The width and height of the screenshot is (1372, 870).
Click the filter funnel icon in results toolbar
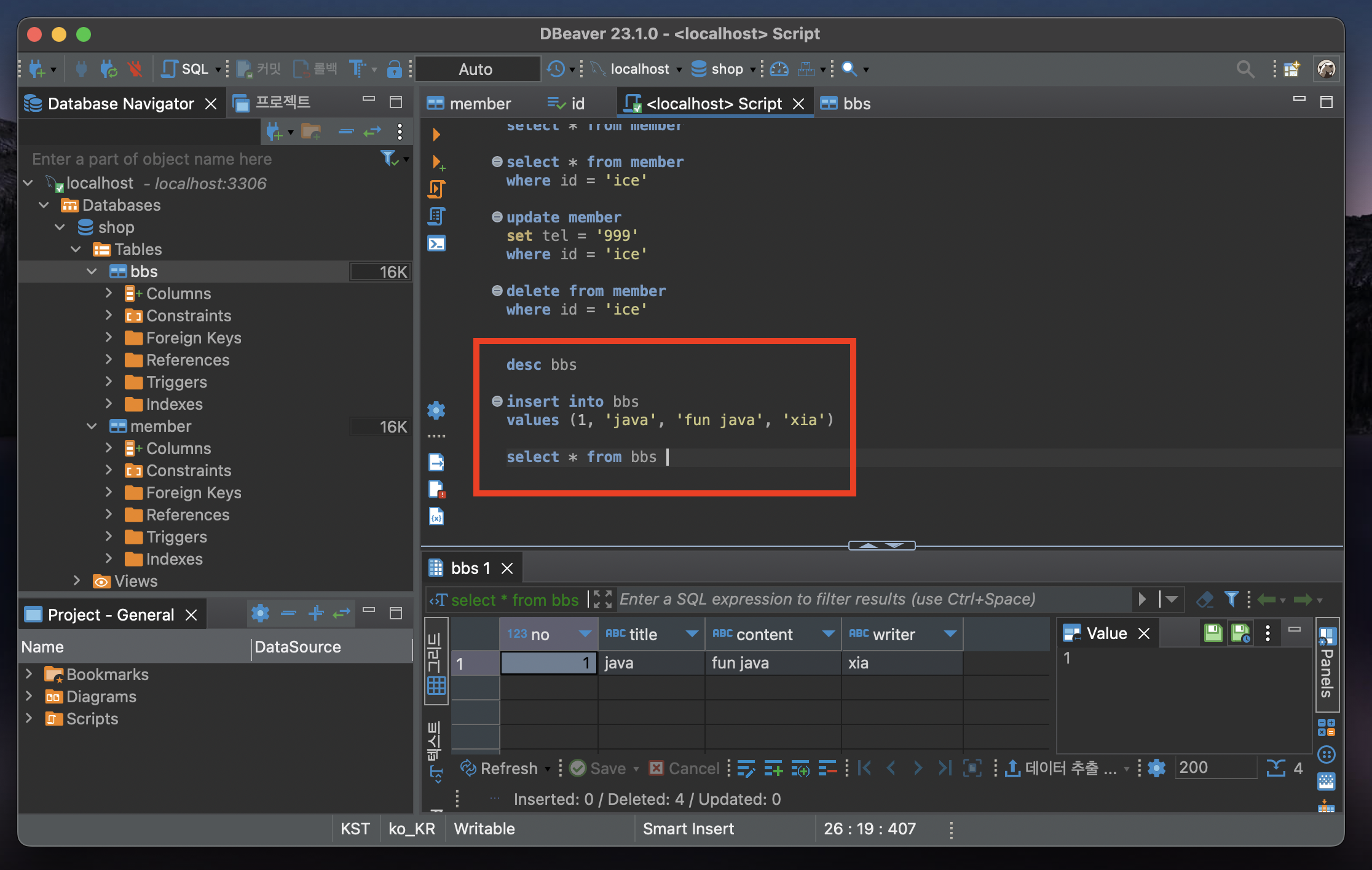point(1231,599)
